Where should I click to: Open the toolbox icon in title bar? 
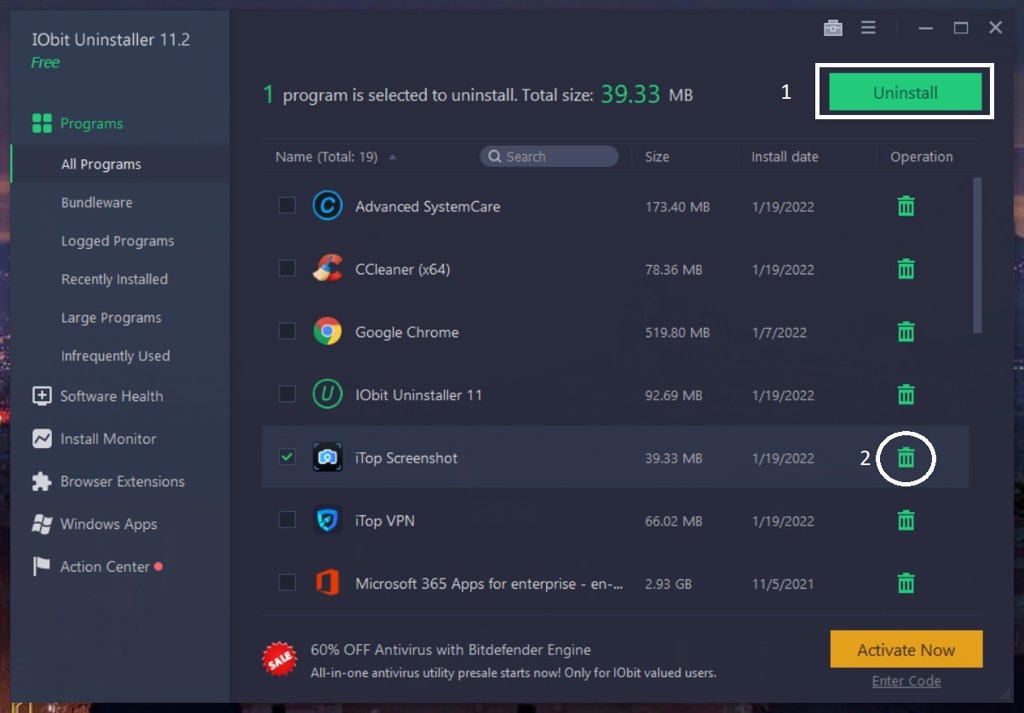(x=833, y=28)
